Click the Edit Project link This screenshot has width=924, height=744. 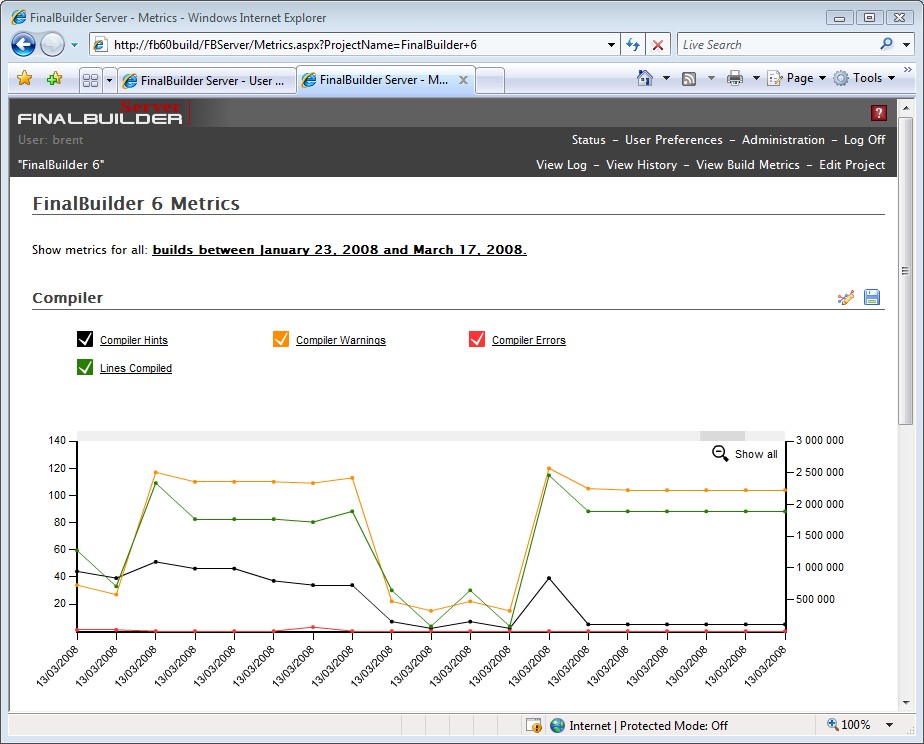click(x=852, y=165)
